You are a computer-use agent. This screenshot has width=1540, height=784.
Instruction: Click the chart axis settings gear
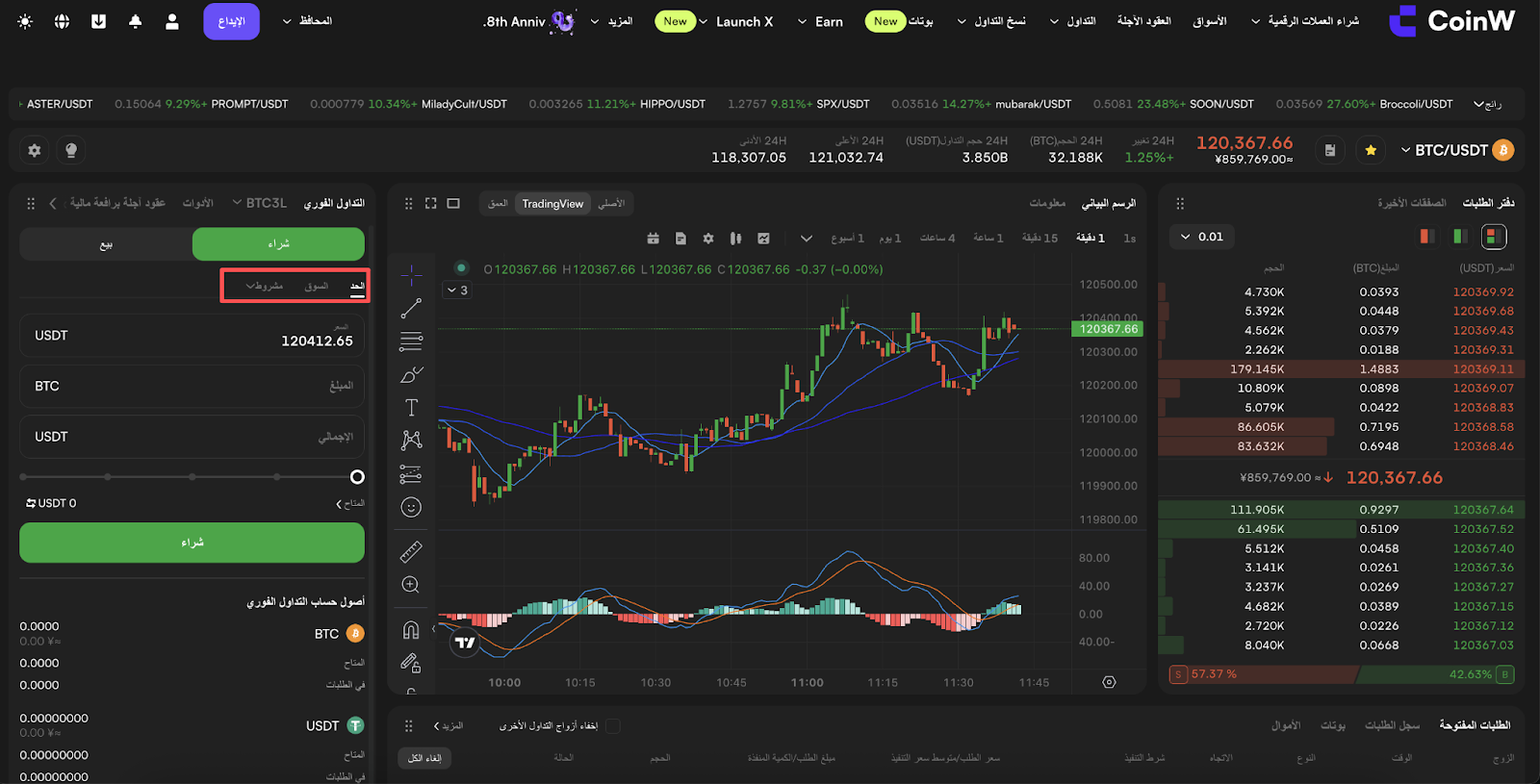point(1109,682)
